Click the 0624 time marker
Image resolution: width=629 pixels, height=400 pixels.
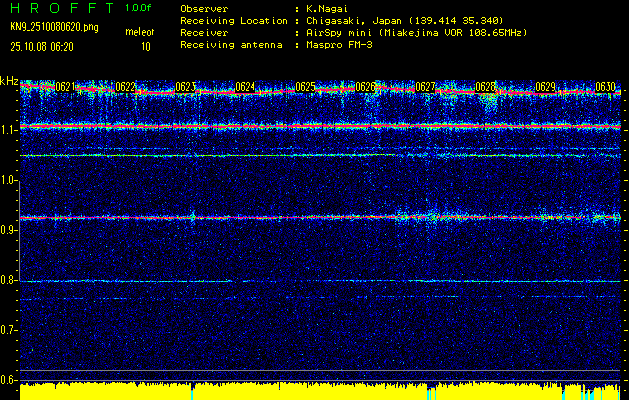[x=246, y=87]
